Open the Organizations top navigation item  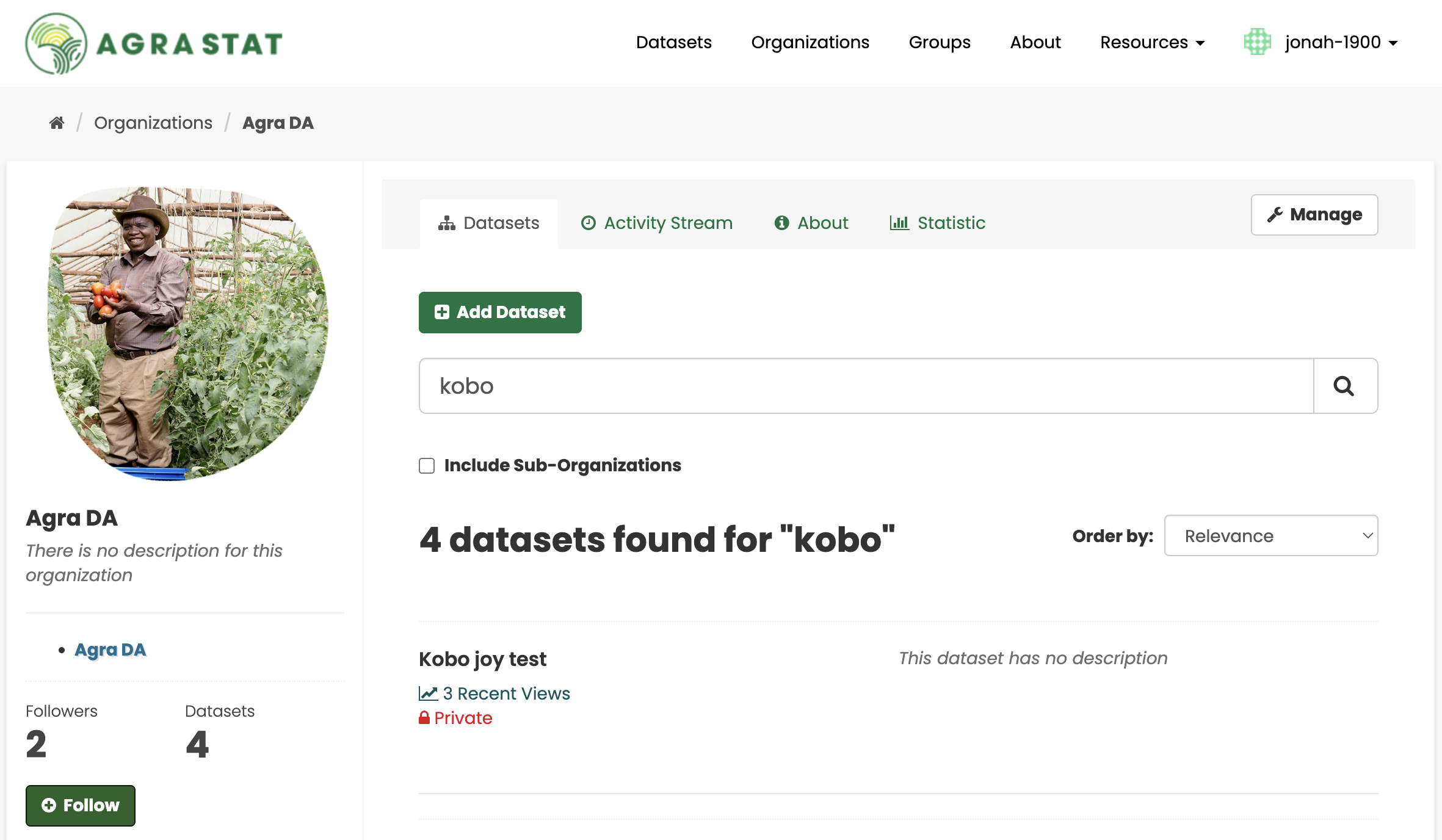pyautogui.click(x=810, y=42)
